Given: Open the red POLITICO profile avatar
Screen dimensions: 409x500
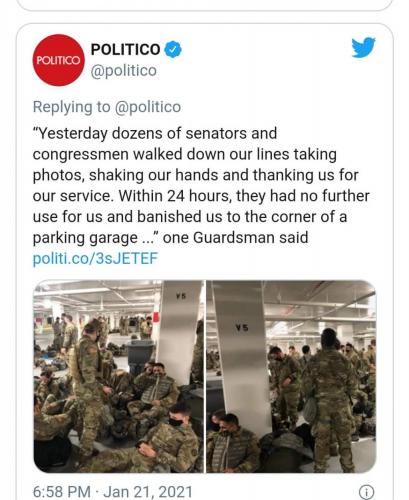Looking at the screenshot, I should click(x=58, y=60).
